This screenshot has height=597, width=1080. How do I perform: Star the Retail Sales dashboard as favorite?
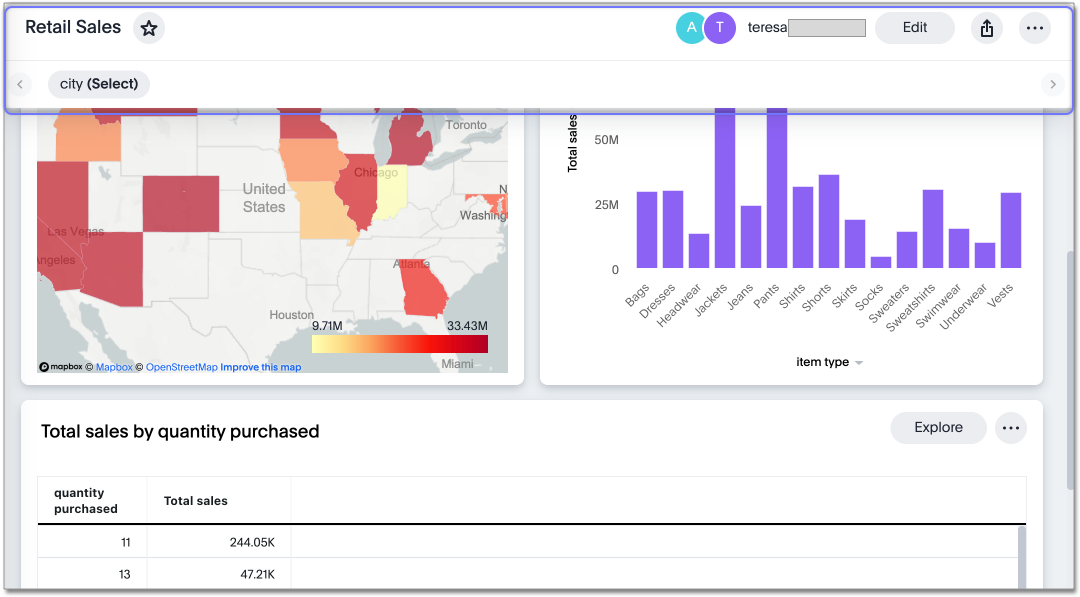(x=149, y=28)
